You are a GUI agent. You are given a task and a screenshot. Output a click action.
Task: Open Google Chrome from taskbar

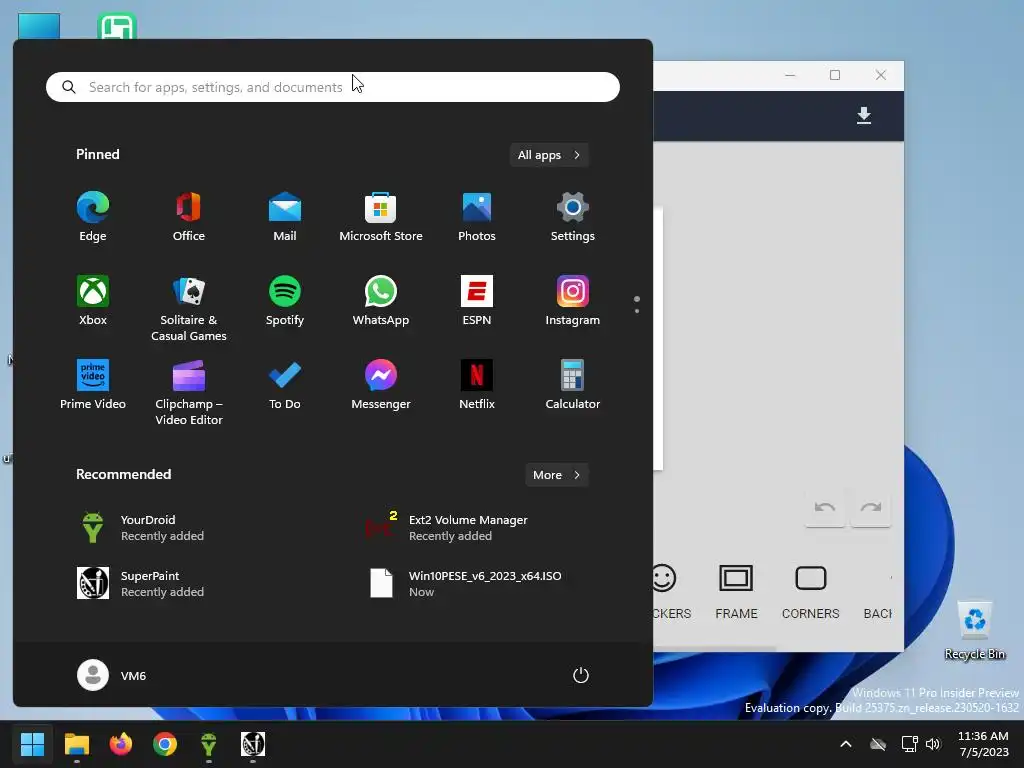point(165,744)
